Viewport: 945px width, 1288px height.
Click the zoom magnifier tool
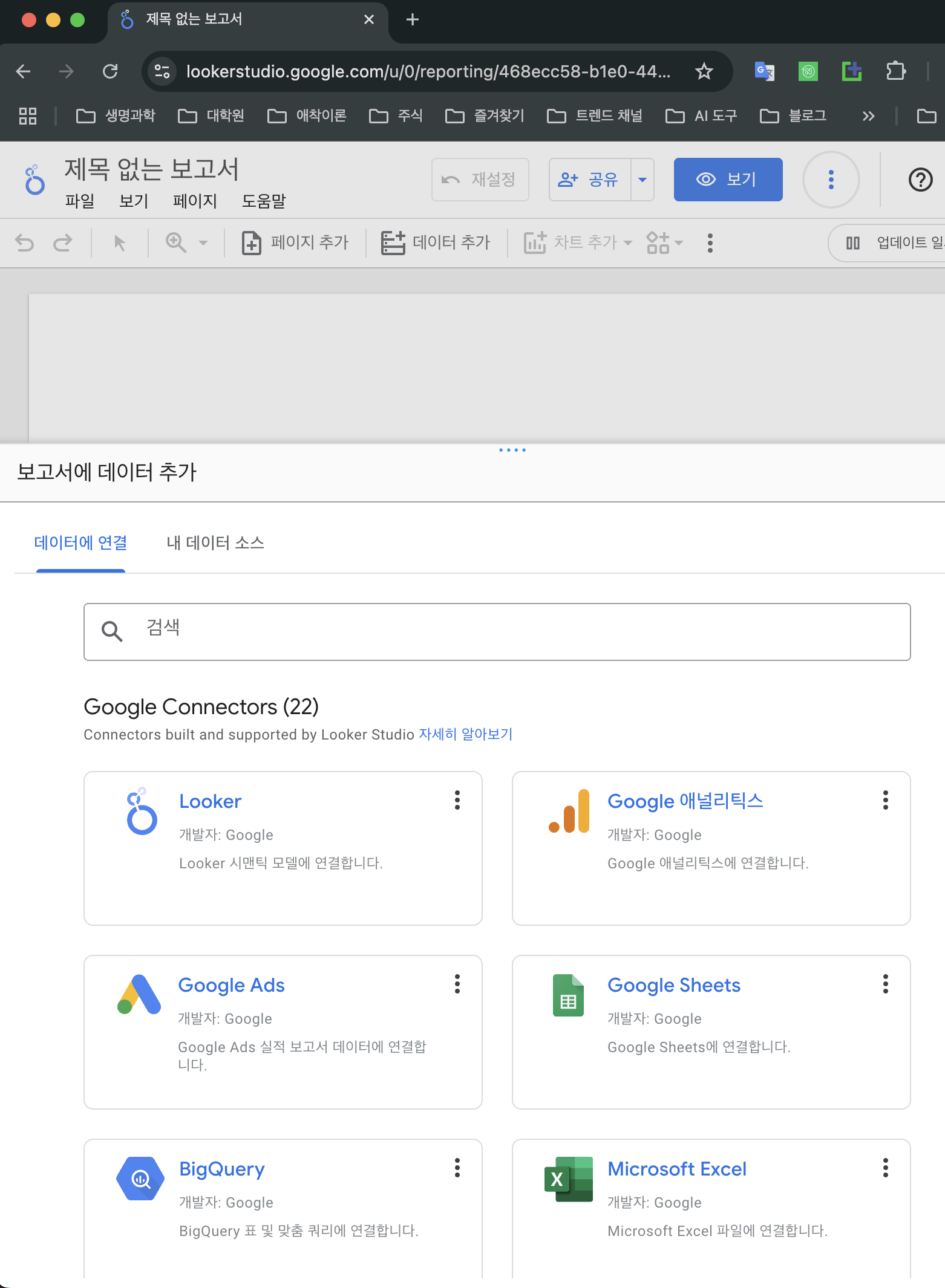(176, 242)
